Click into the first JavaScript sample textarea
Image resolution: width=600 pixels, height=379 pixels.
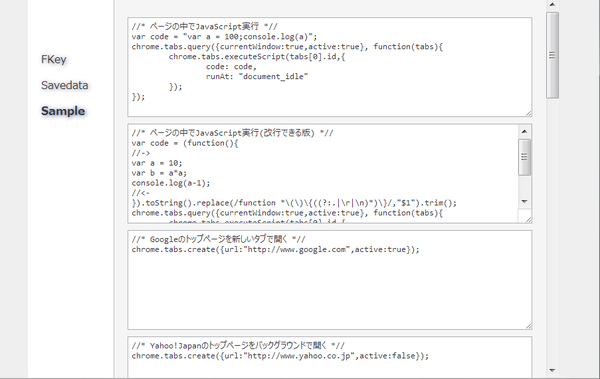click(330, 67)
